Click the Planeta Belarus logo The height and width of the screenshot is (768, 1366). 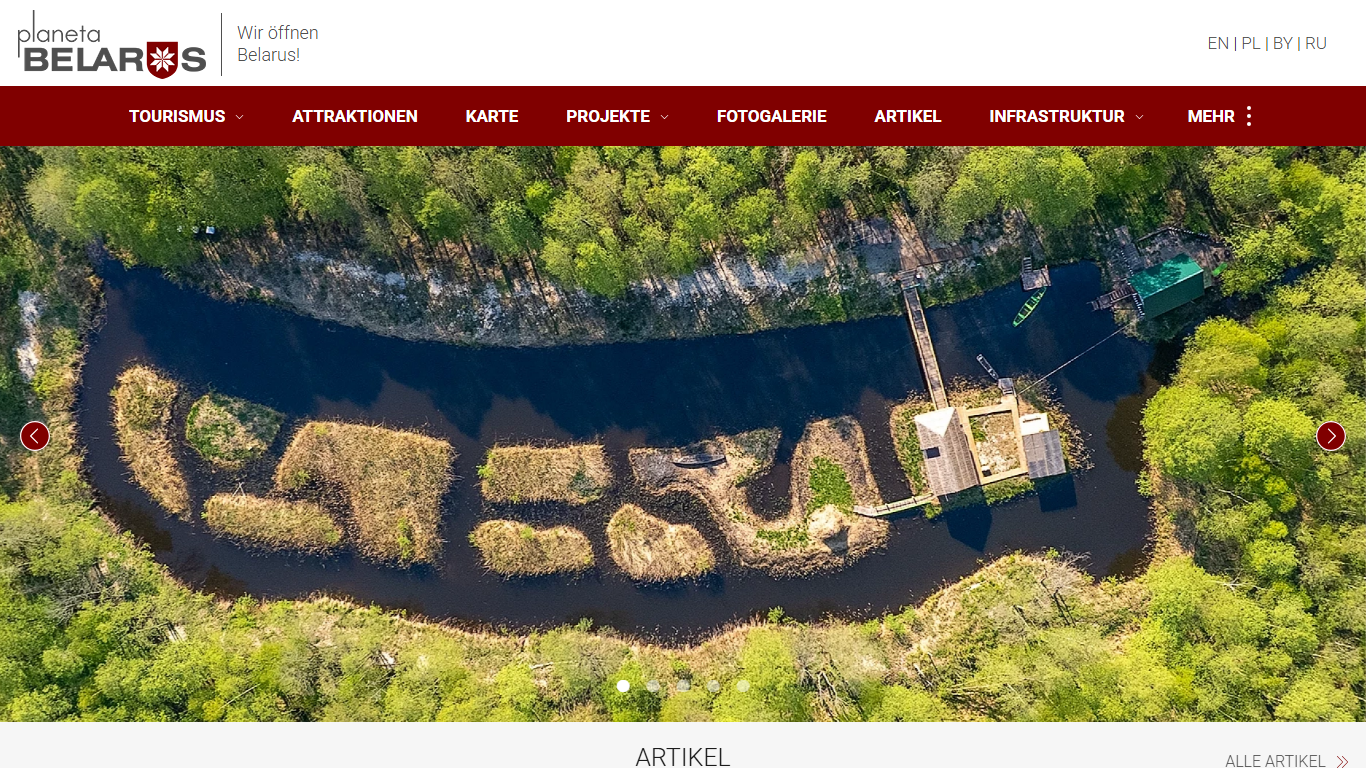(x=112, y=44)
